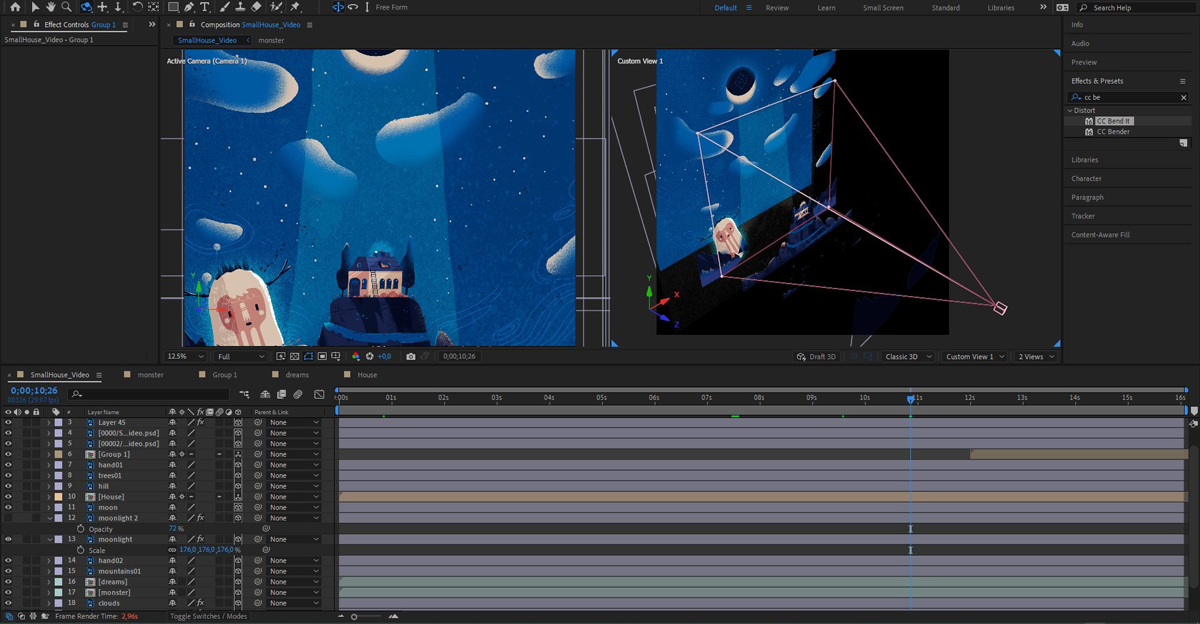Screen dimensions: 1200x624
Task: Expand the Group 1 layer properties
Action: 49,454
